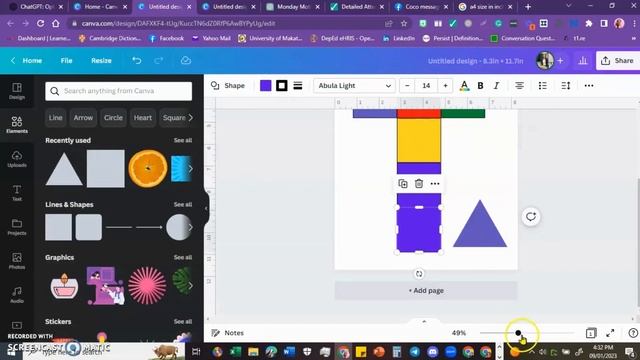Viewport: 640px width, 360px height.
Task: Open the insights chart icon
Action: [x=582, y=60]
